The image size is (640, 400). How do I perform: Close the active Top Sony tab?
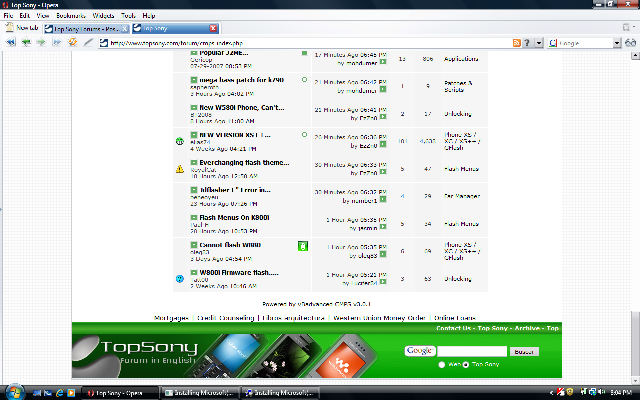pyautogui.click(x=213, y=28)
